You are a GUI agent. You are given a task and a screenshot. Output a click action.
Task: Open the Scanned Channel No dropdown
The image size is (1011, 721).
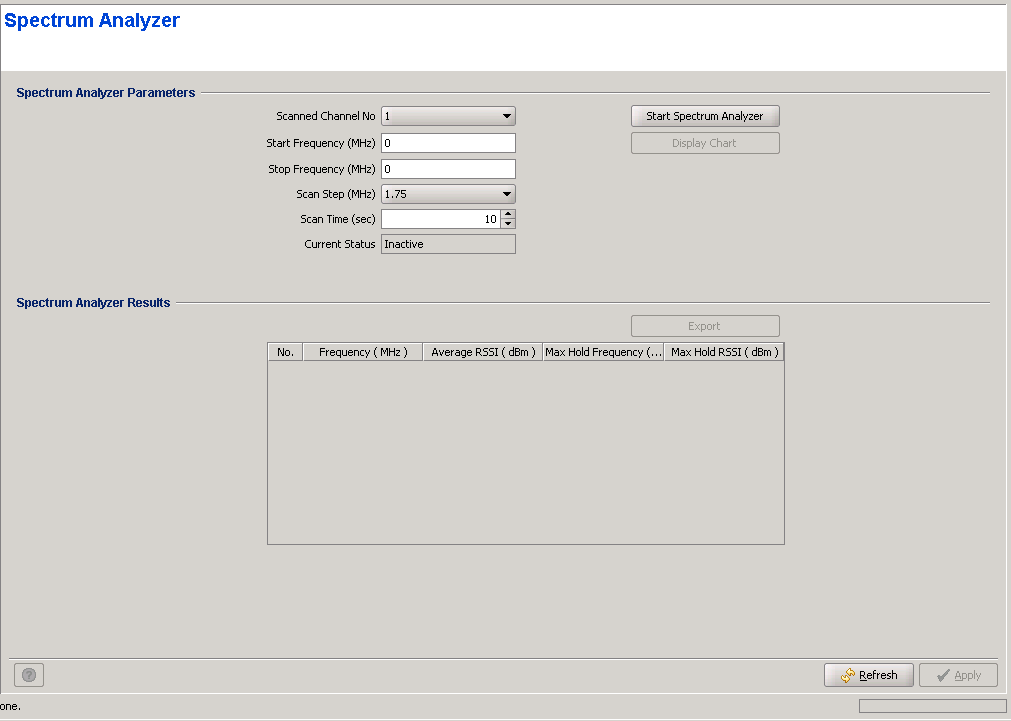[x=448, y=116]
